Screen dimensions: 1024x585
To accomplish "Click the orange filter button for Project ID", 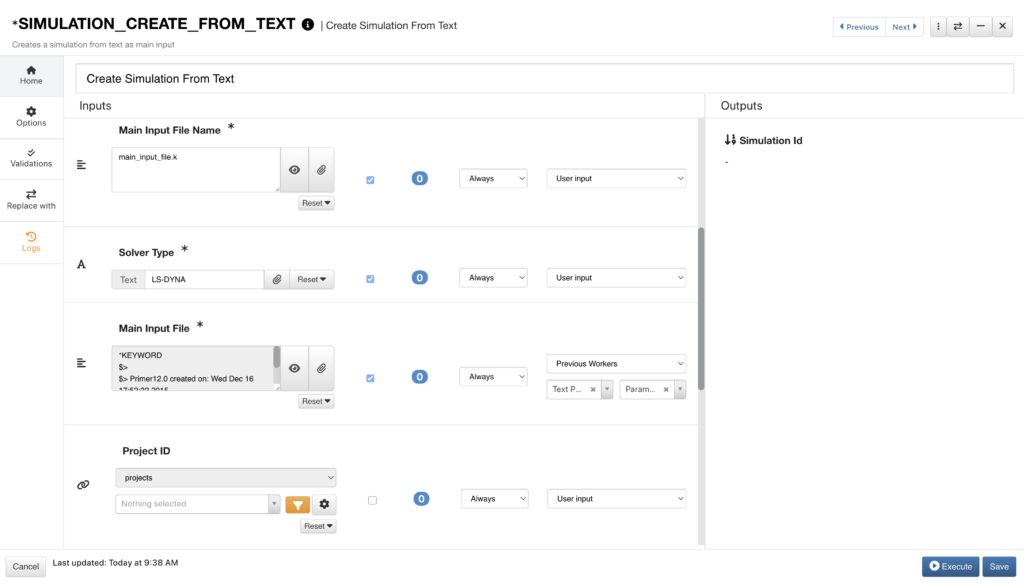I will pyautogui.click(x=298, y=504).
